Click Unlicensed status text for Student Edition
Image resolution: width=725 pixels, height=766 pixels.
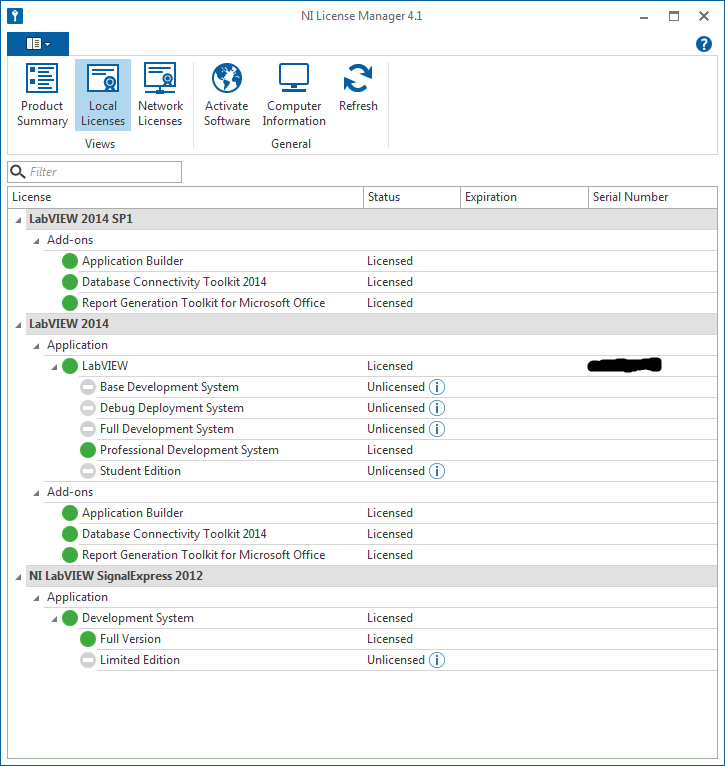pos(396,471)
